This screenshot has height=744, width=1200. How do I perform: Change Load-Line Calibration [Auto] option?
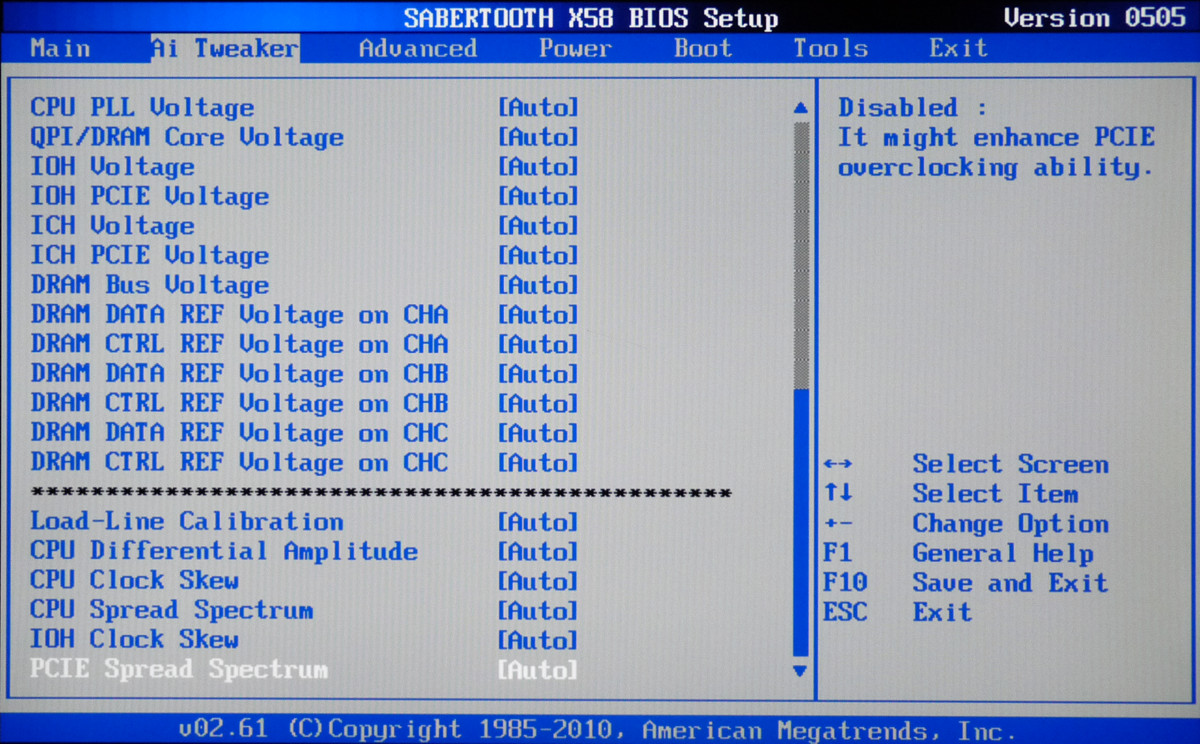(x=538, y=522)
